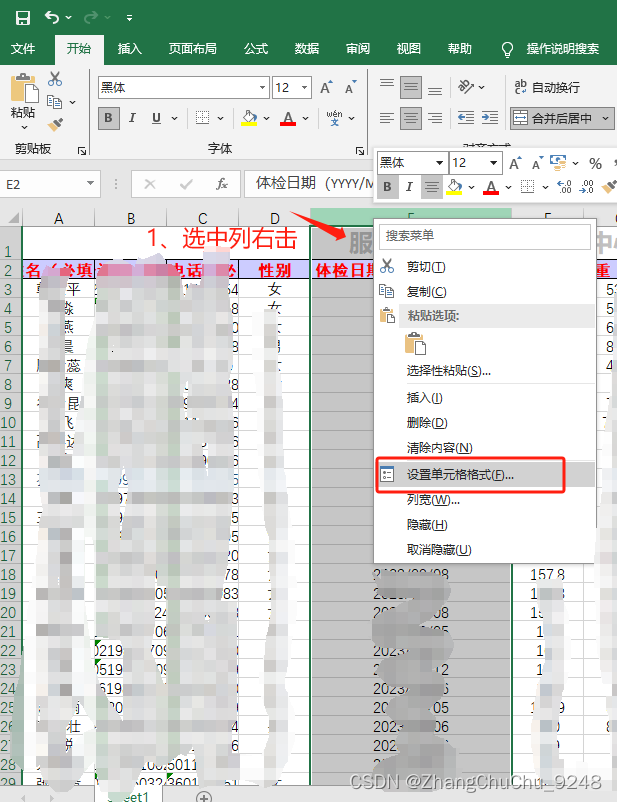Toggle Bold in the mini toolbar
Image resolution: width=617 pixels, height=802 pixels.
click(x=387, y=187)
